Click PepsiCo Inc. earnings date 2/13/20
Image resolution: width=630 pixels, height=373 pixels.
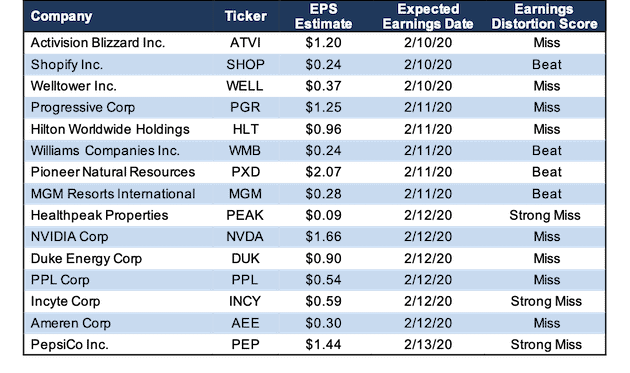(428, 344)
